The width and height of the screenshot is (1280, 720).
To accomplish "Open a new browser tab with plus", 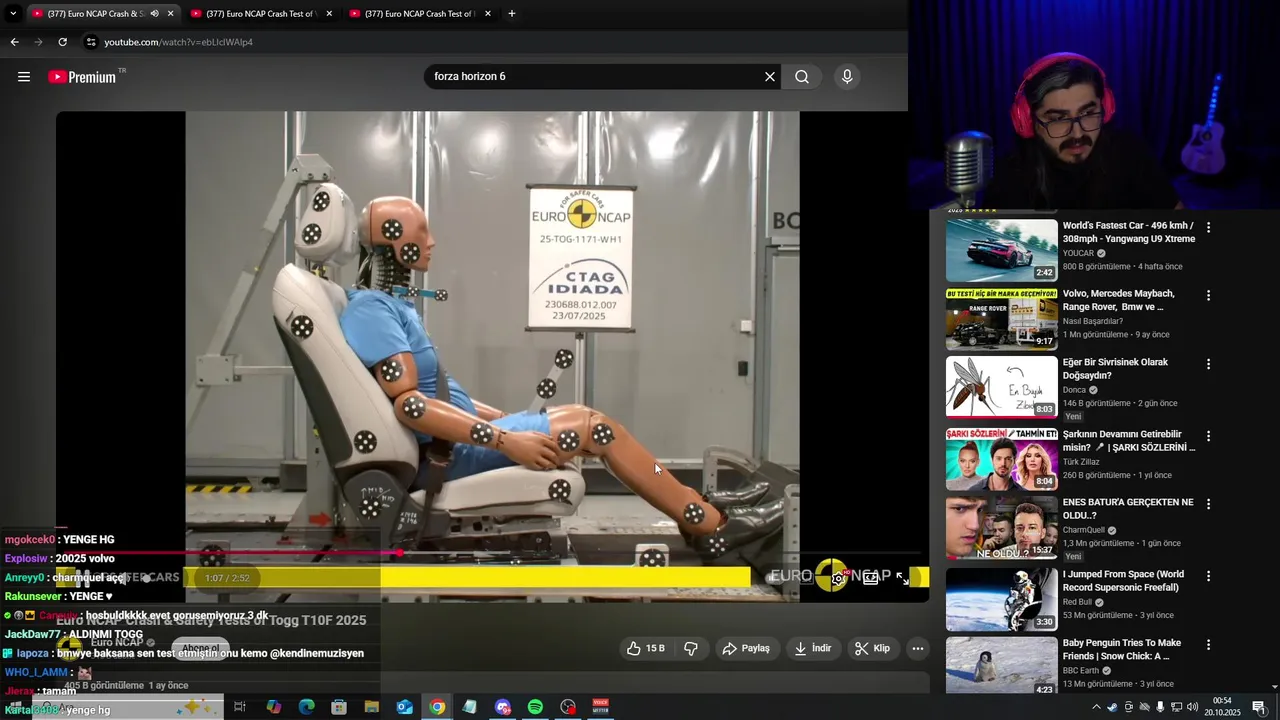I will click(512, 14).
